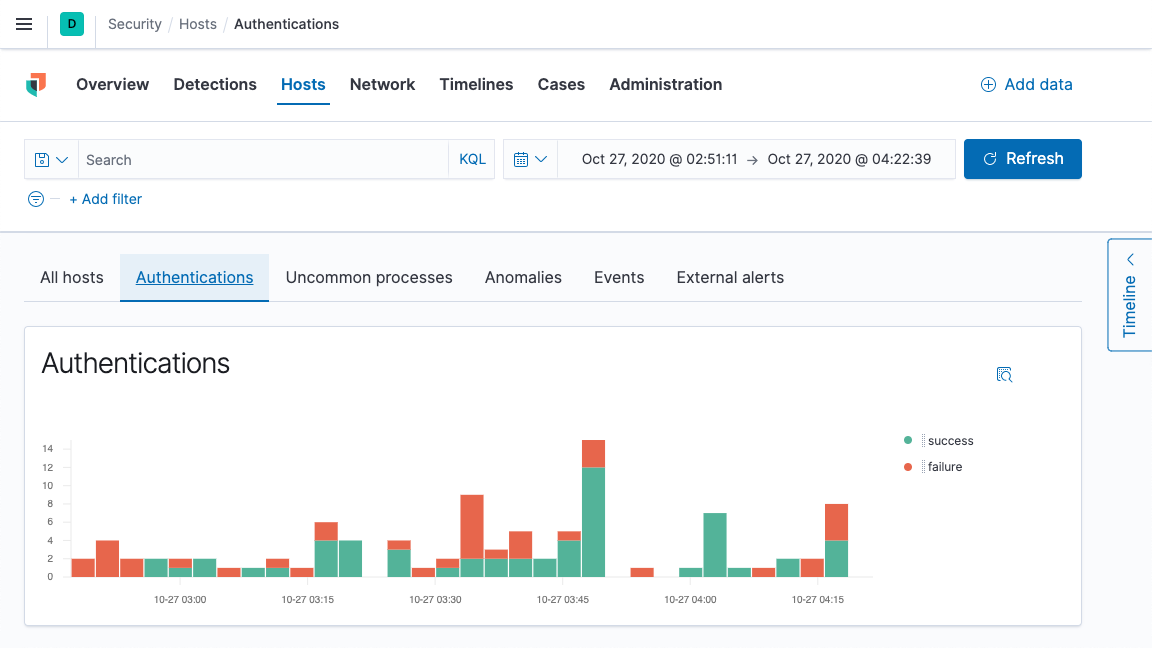Open the date quick-select calendar menu
The image size is (1152, 648).
(530, 159)
